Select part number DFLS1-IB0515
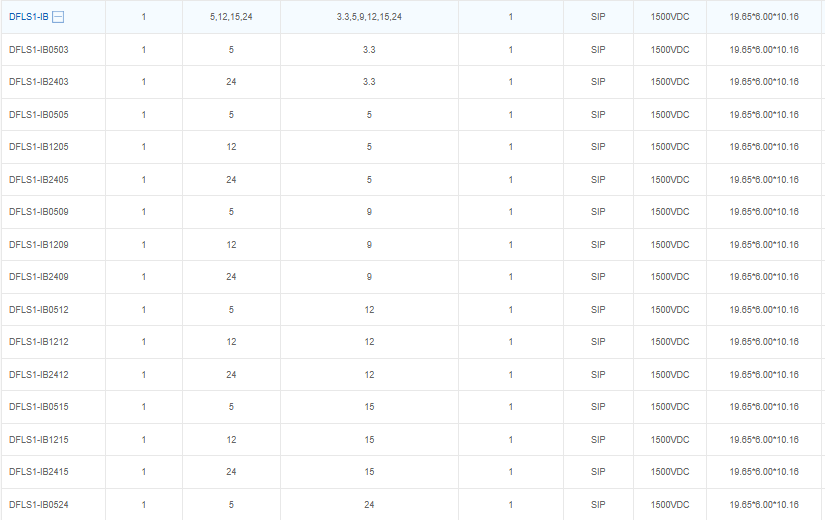The height and width of the screenshot is (520, 825). [x=38, y=407]
